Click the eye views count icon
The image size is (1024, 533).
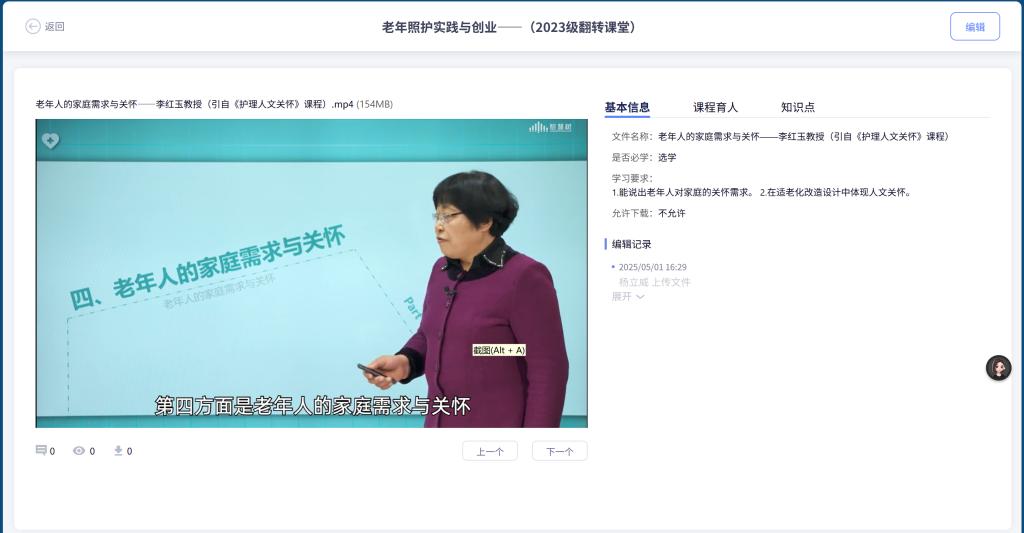(79, 451)
